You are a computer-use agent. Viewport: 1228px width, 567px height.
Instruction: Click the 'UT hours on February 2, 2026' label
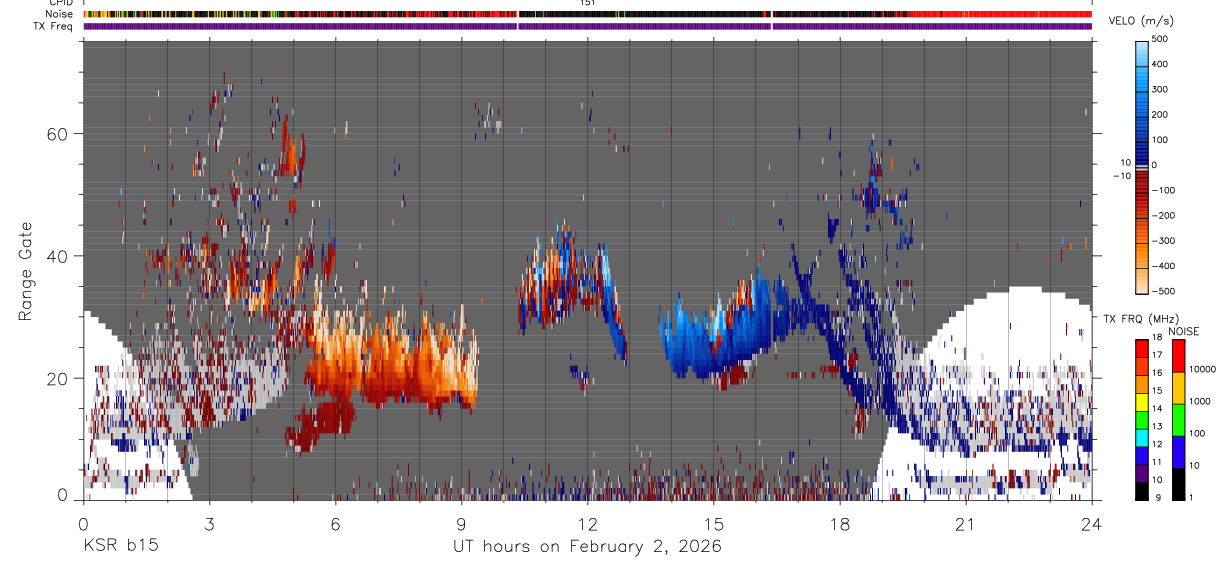coord(587,547)
